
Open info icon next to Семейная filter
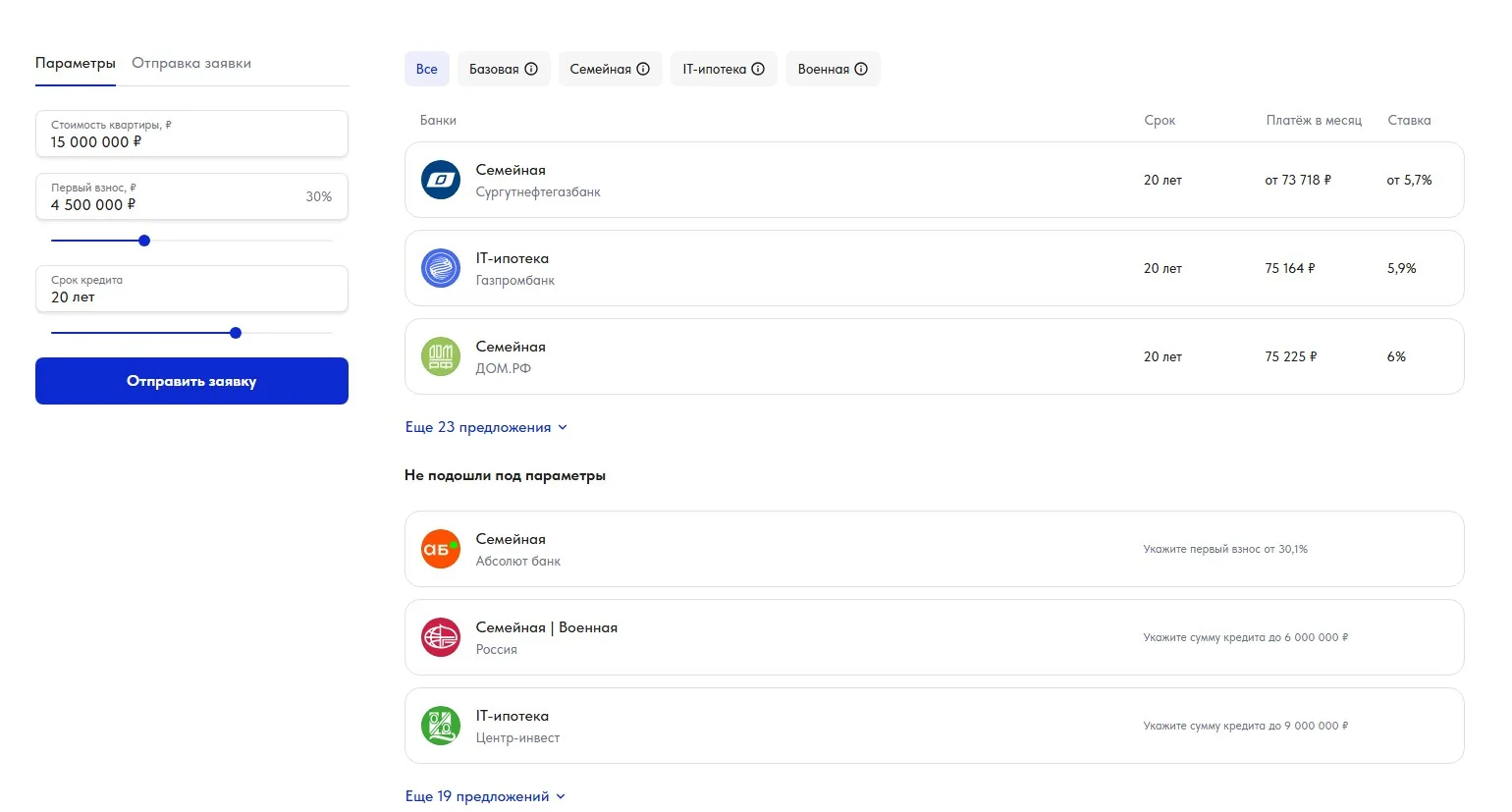pyautogui.click(x=643, y=69)
